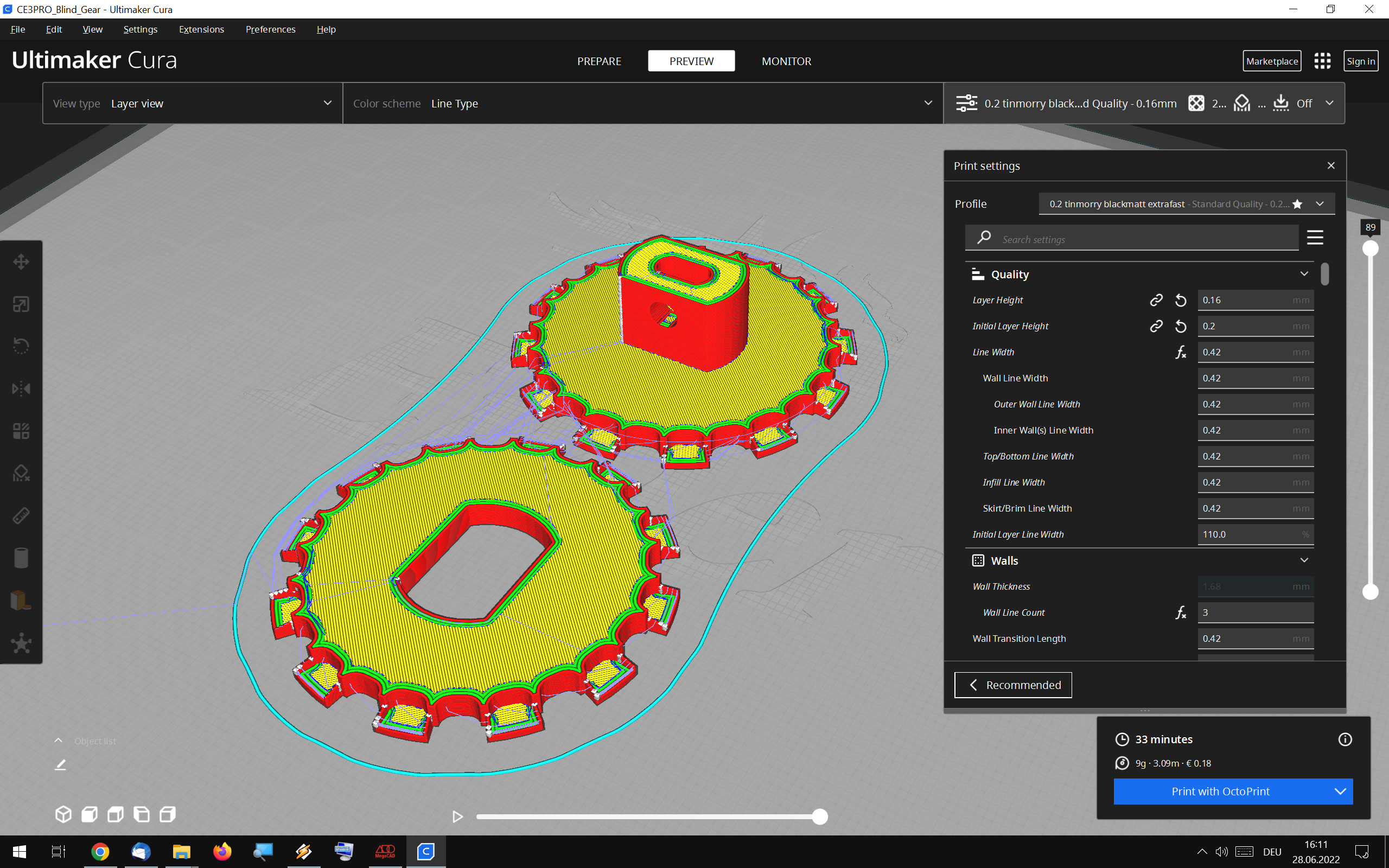Switch to front view camera icon
This screenshot has width=1389, height=868.
[x=90, y=814]
